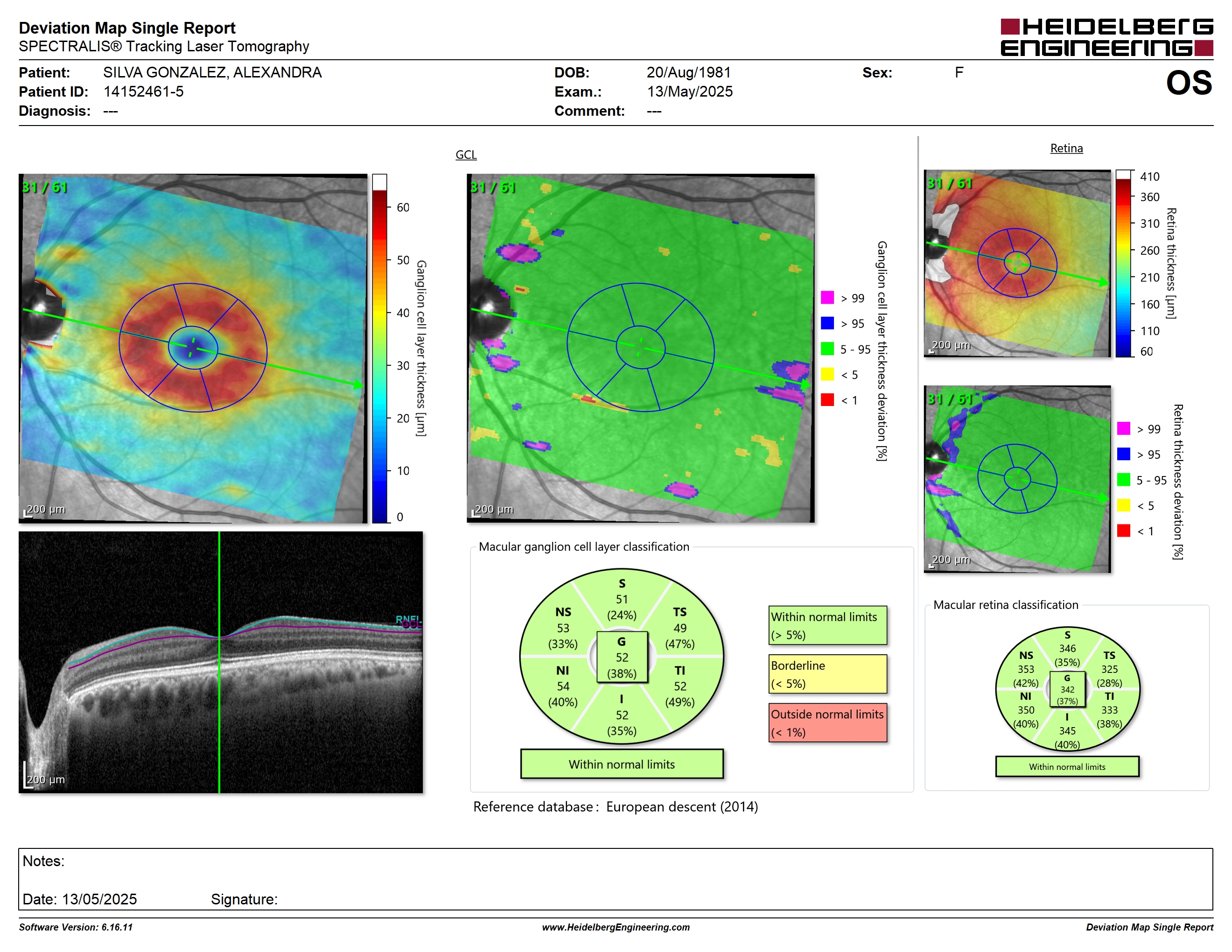1232x952 pixels.
Task: Click the 'Macular ganglion cell layer classification' heading
Action: [x=584, y=546]
